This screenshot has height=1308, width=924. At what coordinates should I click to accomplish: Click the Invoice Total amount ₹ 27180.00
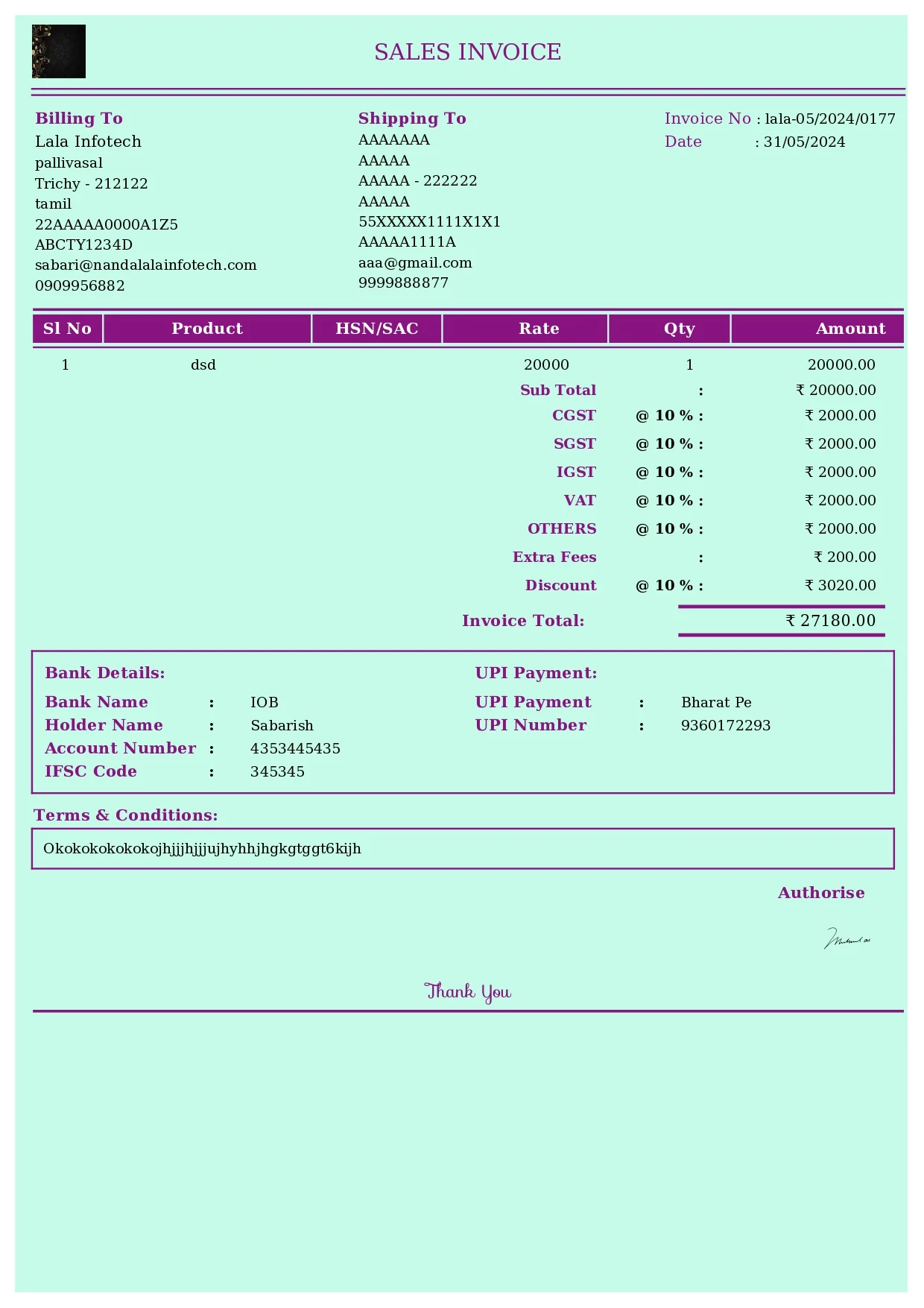[830, 621]
